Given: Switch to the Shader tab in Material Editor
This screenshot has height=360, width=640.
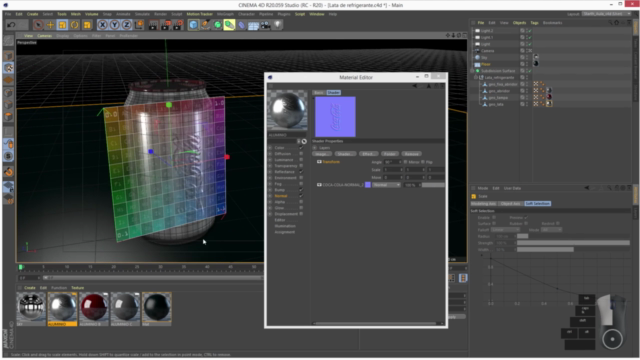Looking at the screenshot, I should pos(333,93).
